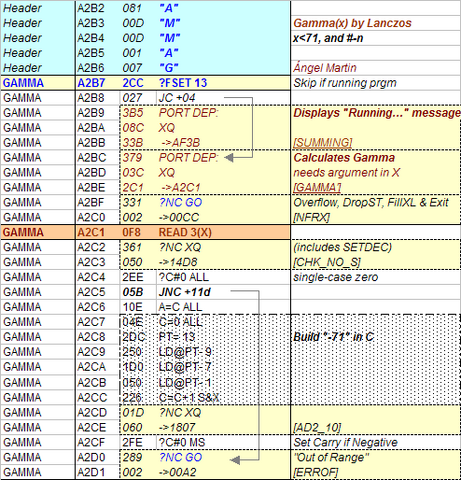
Task: Select address cell A2B2
Action: click(x=91, y=8)
